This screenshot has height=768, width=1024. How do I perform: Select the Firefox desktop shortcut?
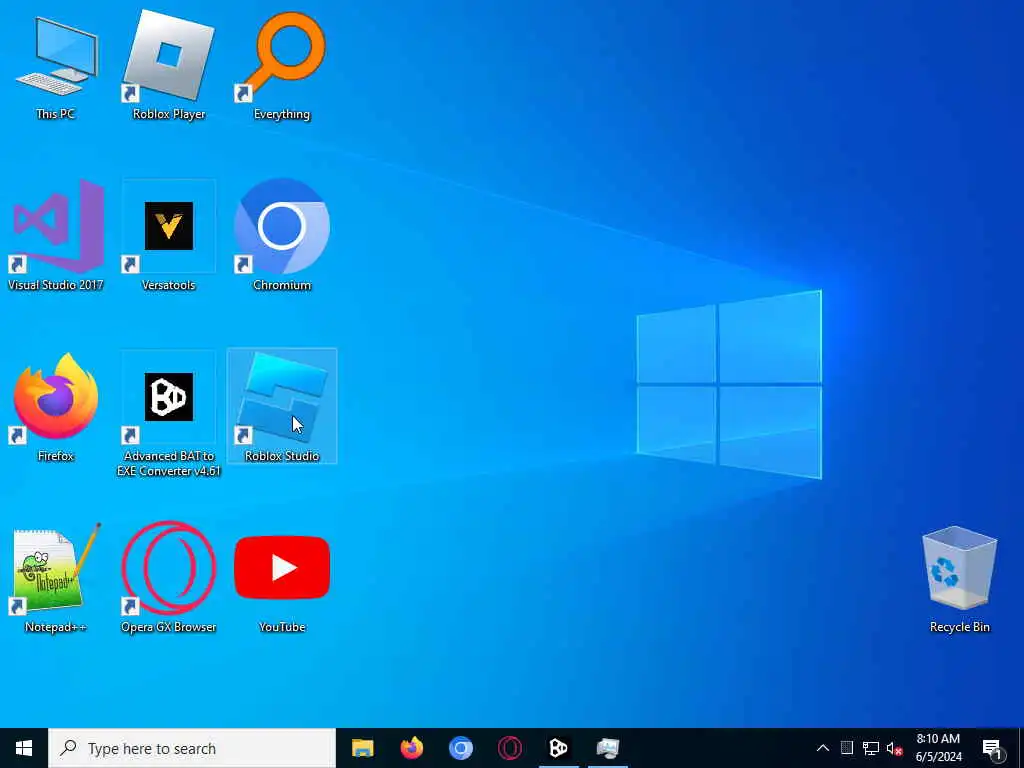point(56,406)
